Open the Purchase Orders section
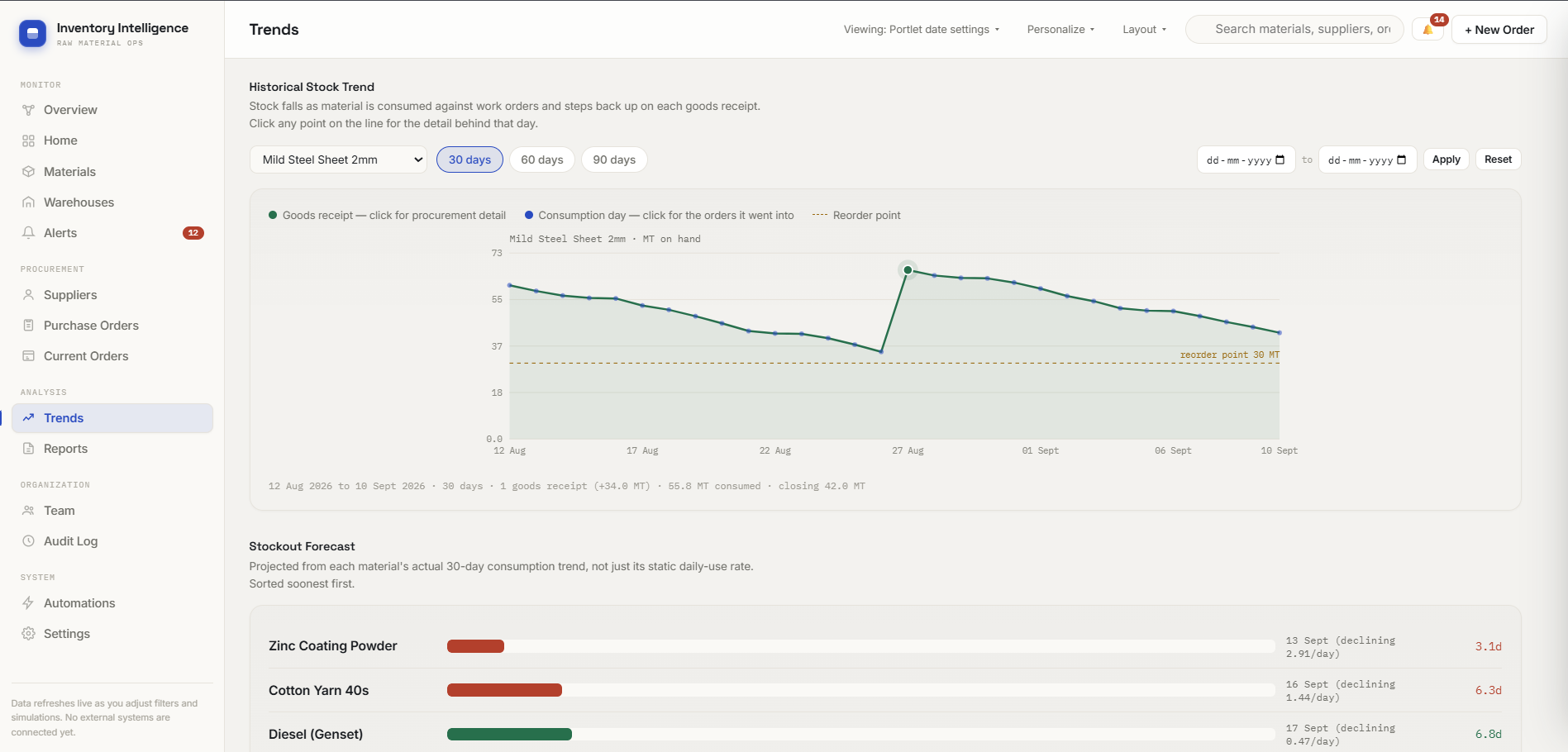Screen dimensions: 1568x752 click(112, 326)
